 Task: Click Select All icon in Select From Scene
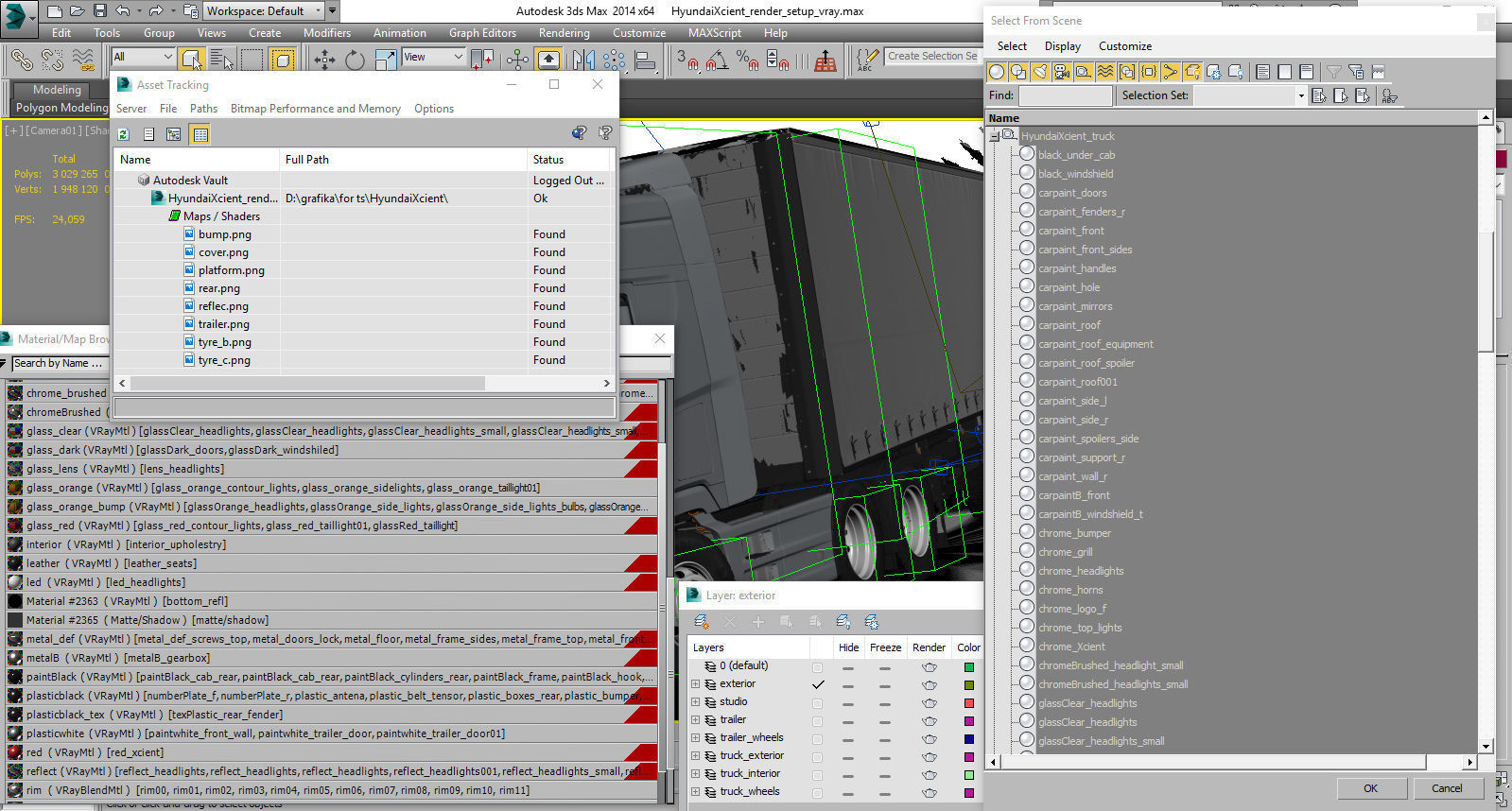point(1262,72)
